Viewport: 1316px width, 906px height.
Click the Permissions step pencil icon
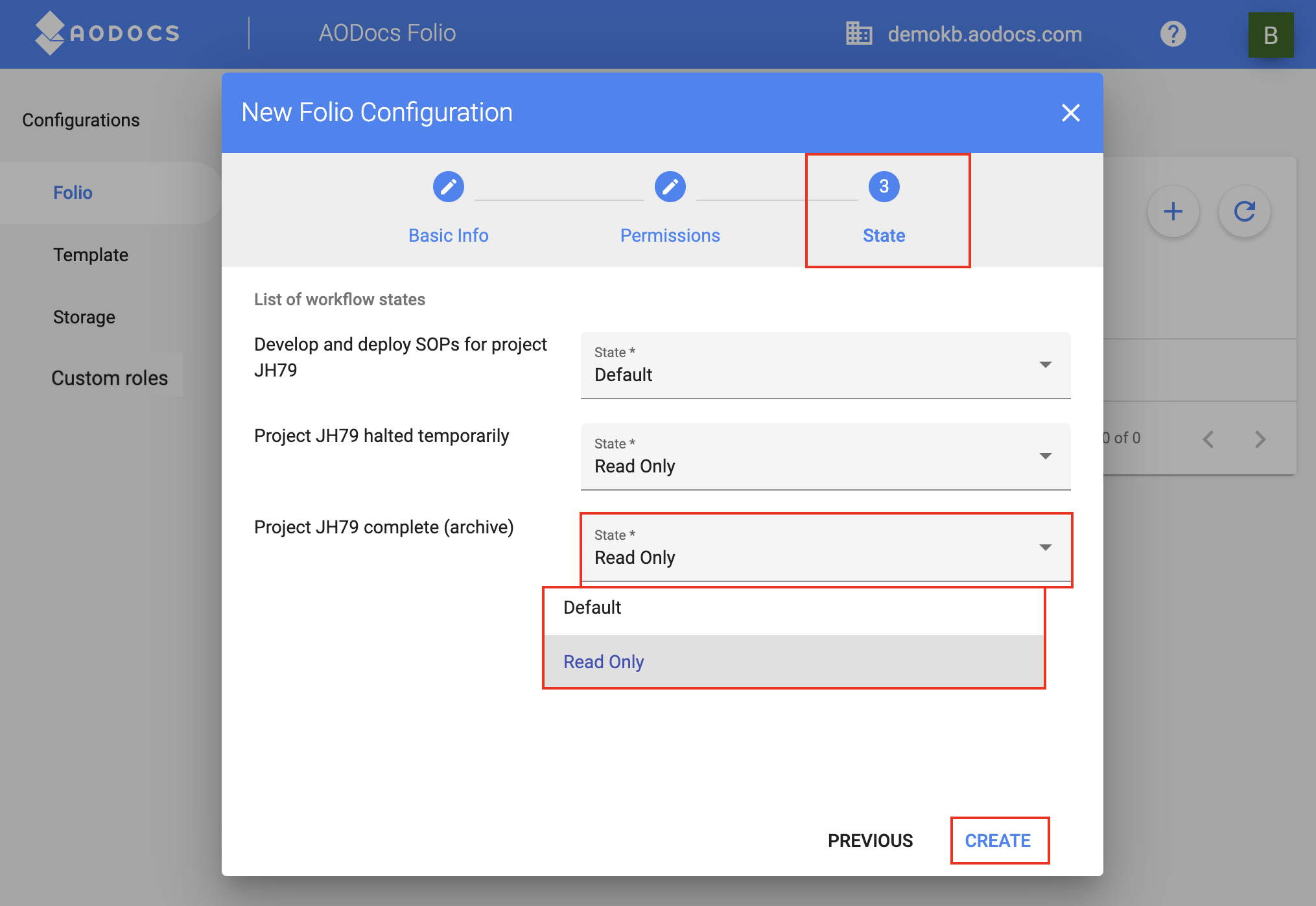click(x=670, y=187)
